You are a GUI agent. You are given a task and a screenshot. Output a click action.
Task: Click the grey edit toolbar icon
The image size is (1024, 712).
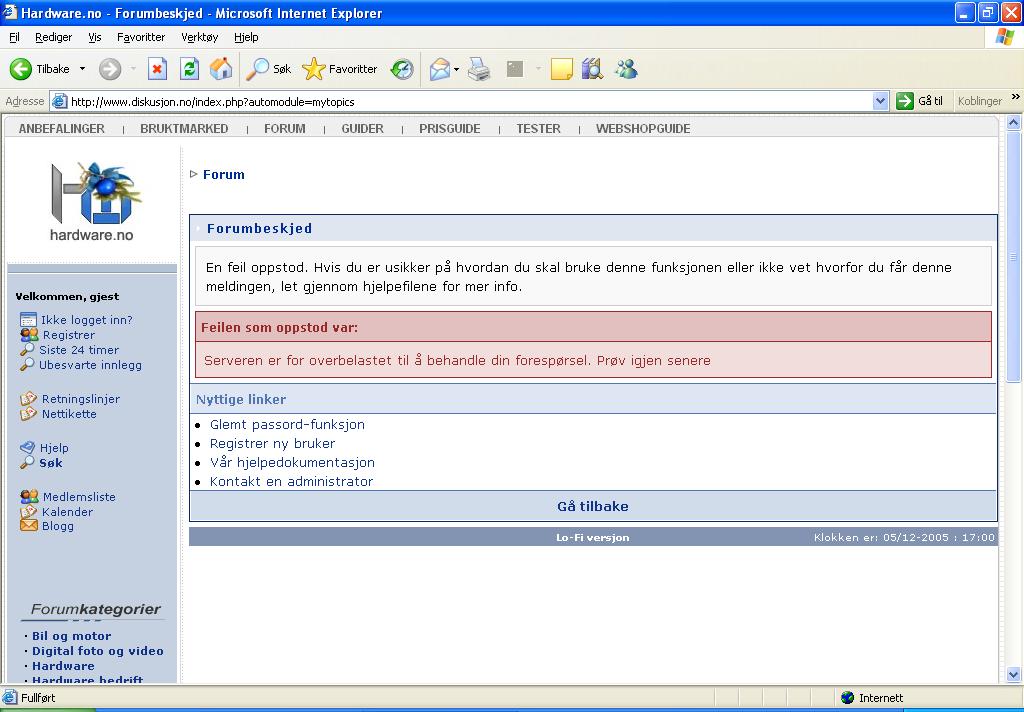(515, 69)
